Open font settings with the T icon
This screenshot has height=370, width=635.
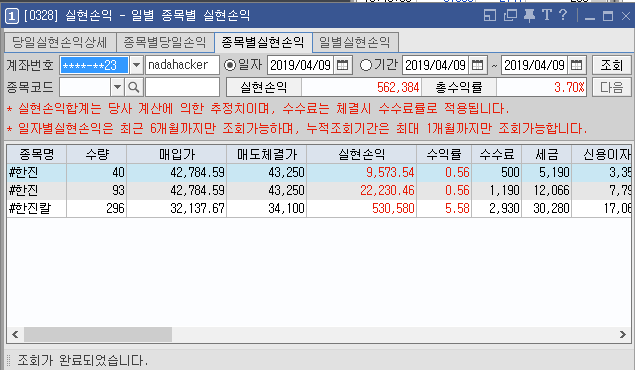tap(547, 15)
